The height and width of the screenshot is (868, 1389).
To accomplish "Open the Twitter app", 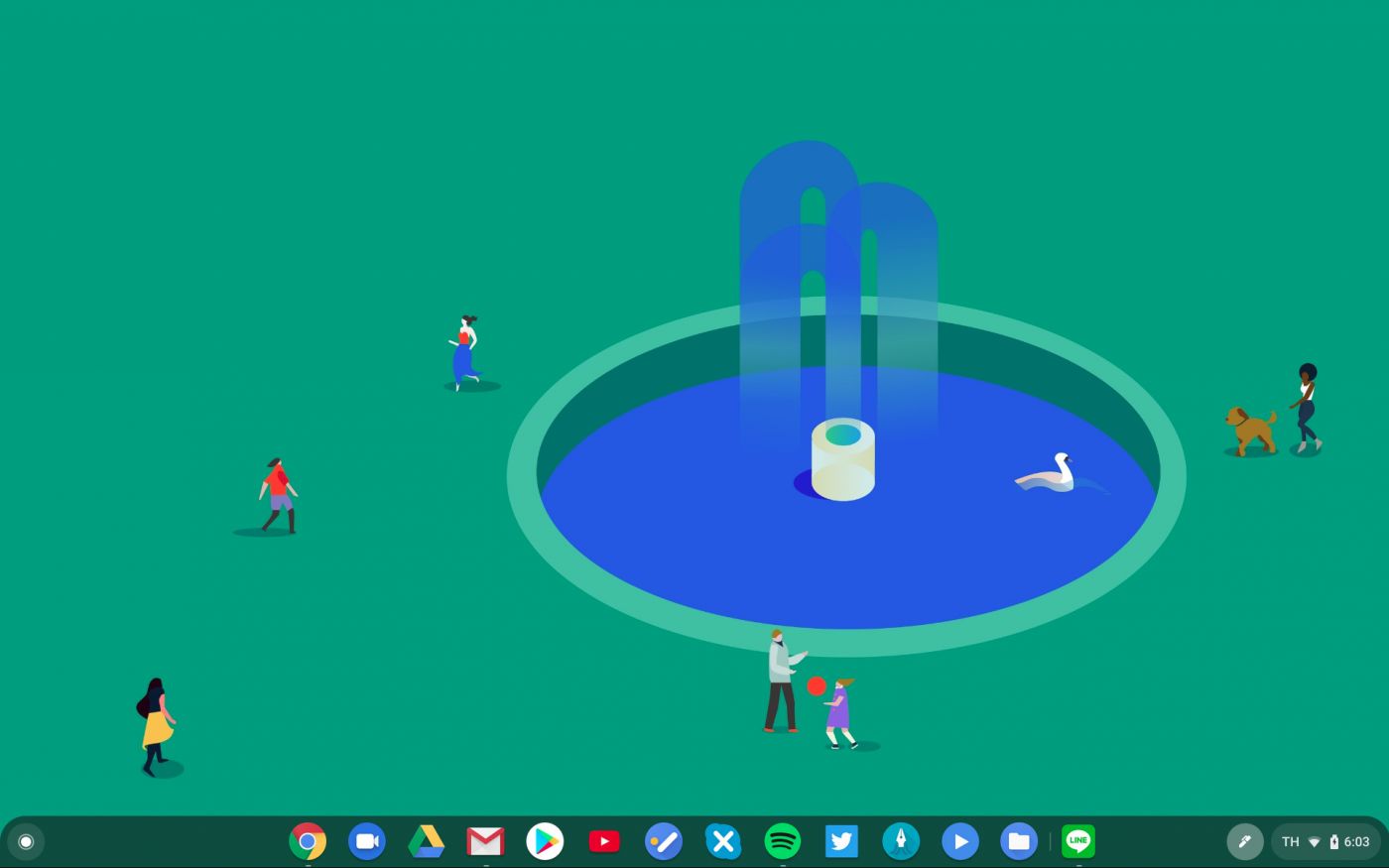I will (841, 841).
